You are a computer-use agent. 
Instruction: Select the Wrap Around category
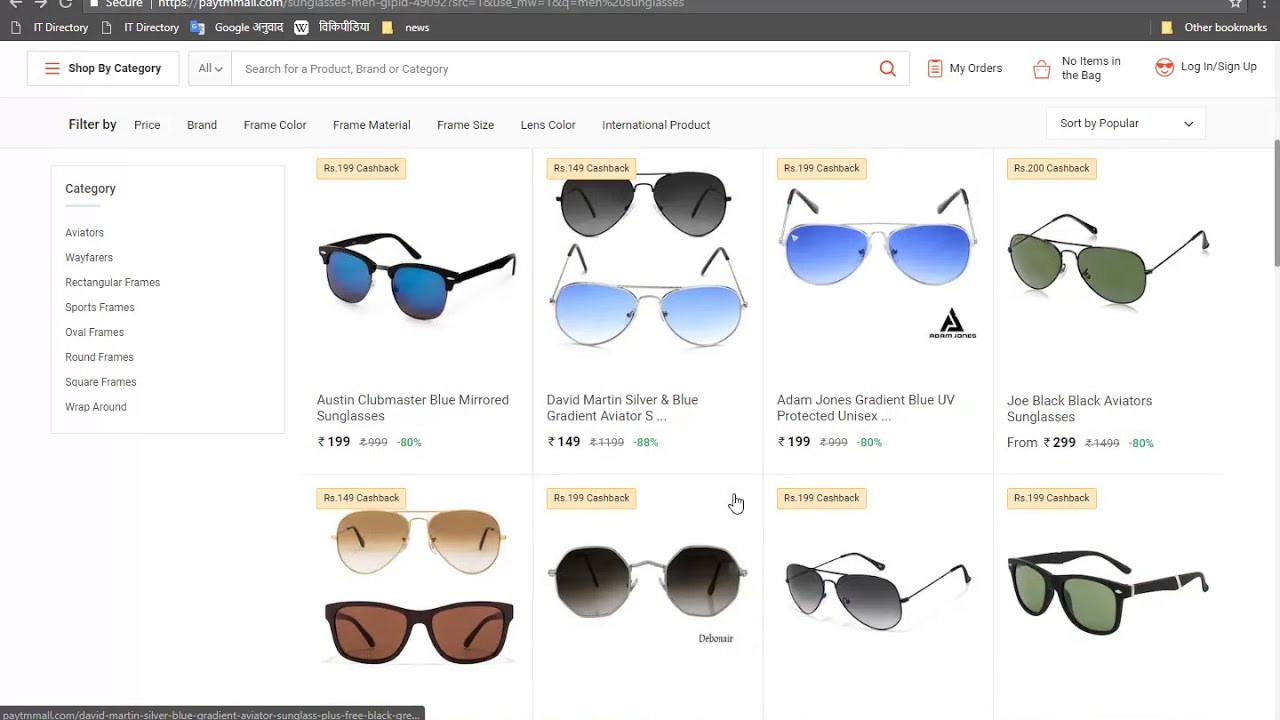(x=96, y=407)
